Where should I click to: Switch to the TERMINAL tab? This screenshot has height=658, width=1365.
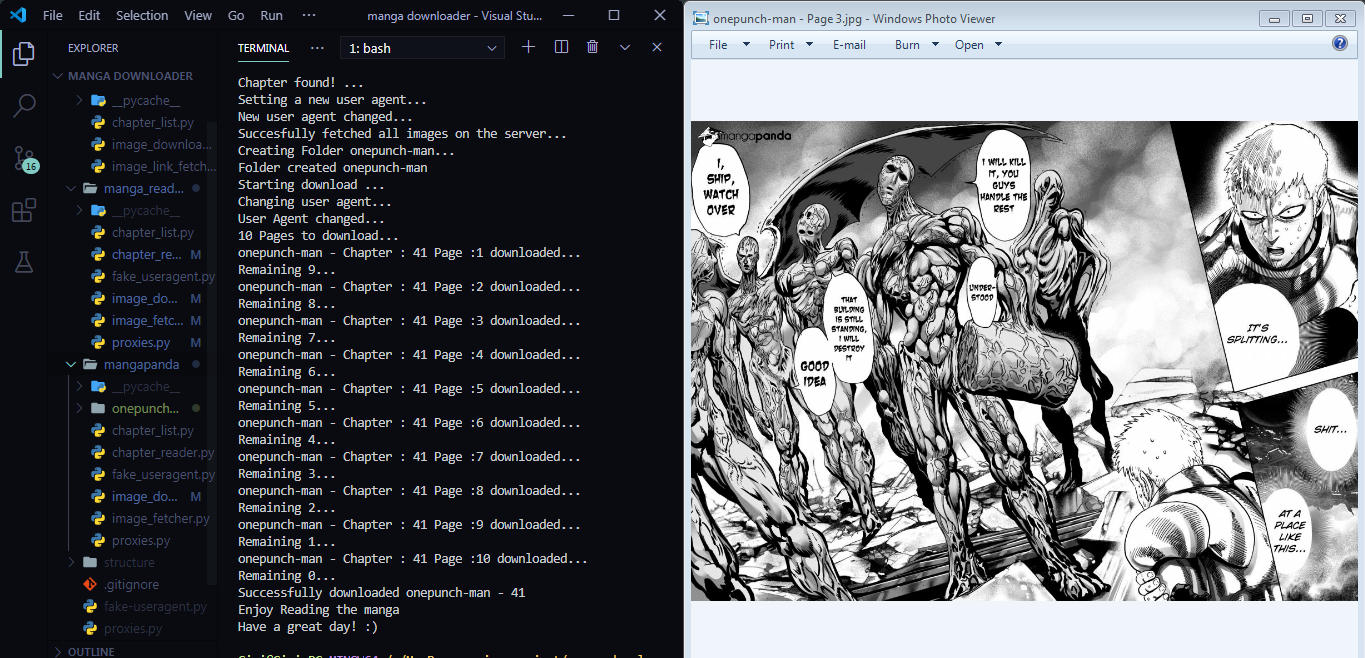pyautogui.click(x=263, y=48)
